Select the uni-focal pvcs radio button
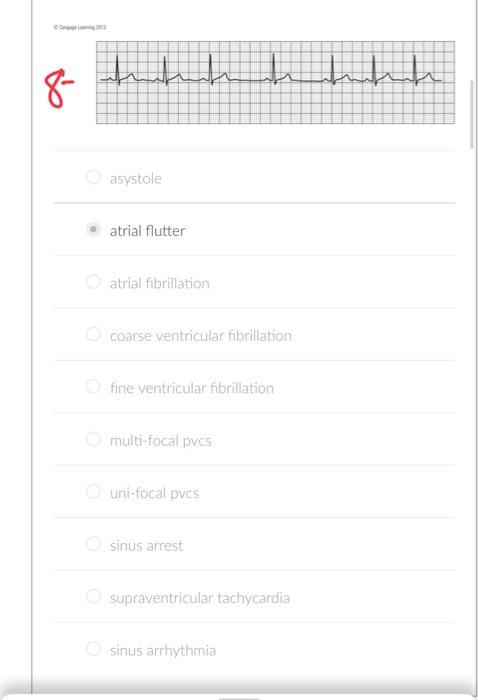This screenshot has width=478, height=700. 93,492
